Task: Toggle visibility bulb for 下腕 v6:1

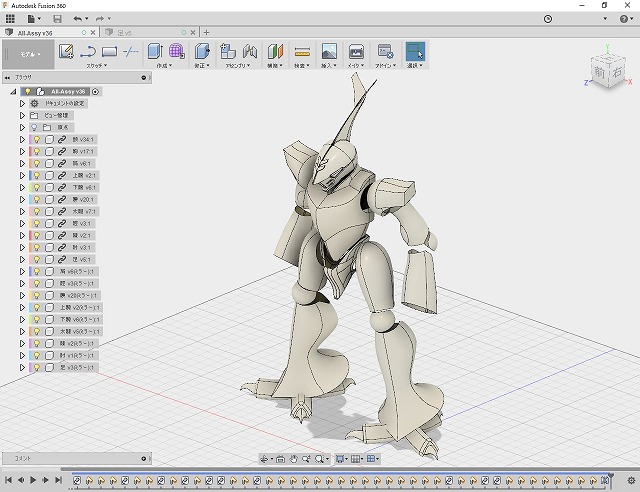Action: 37,187
